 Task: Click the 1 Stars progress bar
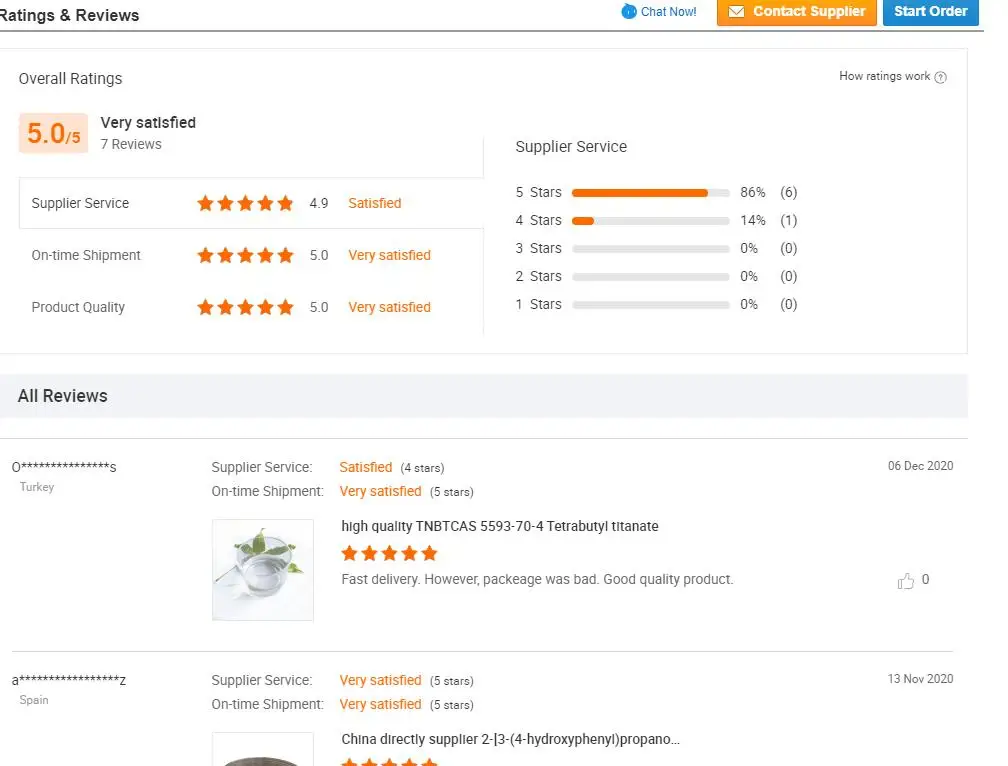pyautogui.click(x=651, y=305)
